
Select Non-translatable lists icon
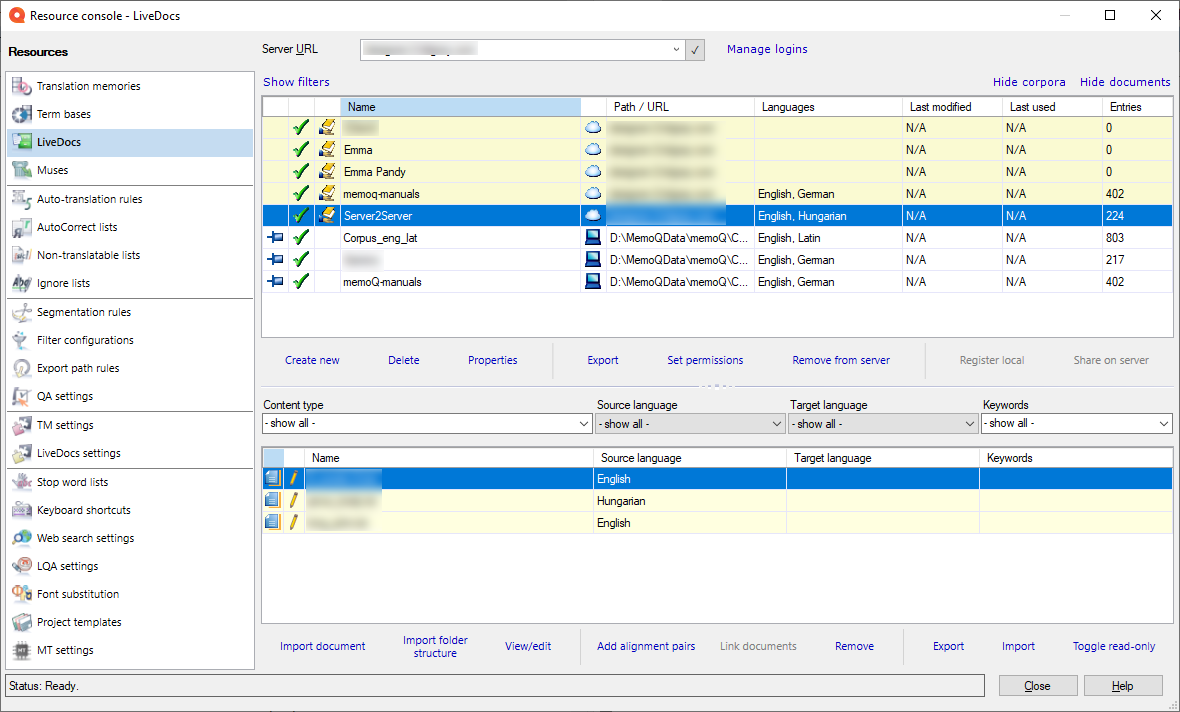click(22, 255)
